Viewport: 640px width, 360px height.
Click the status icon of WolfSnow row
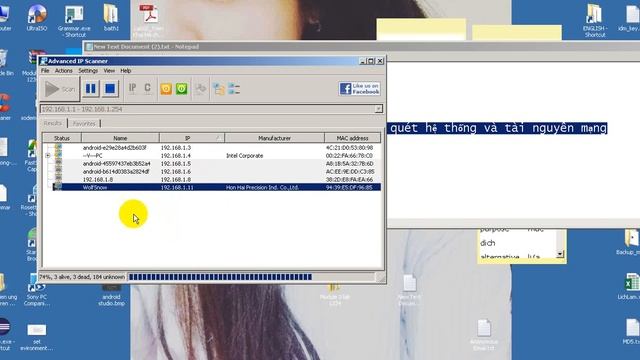(58, 187)
